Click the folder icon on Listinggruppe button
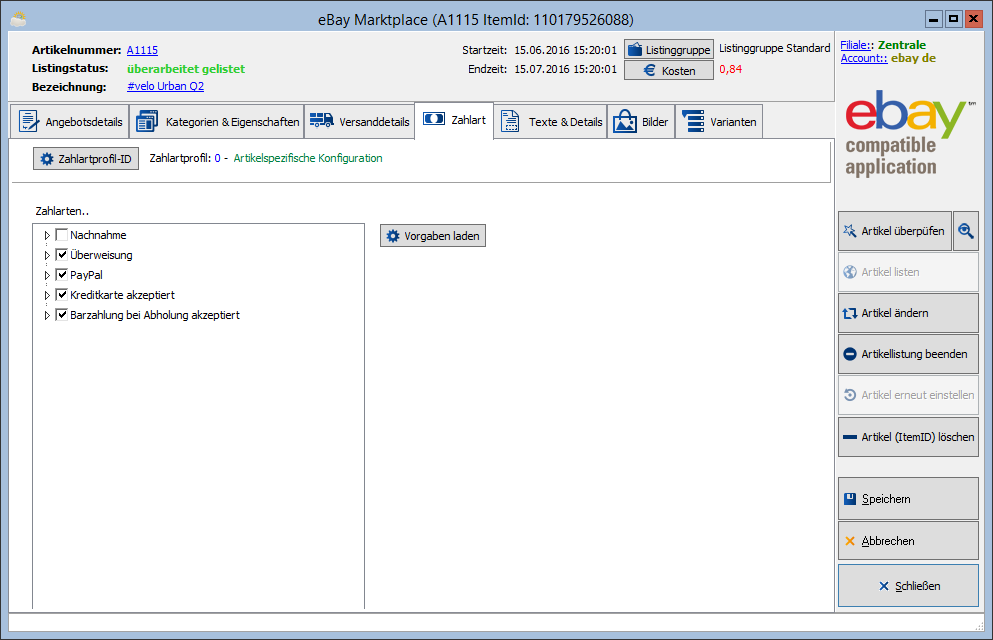993x640 pixels. pyautogui.click(x=635, y=49)
